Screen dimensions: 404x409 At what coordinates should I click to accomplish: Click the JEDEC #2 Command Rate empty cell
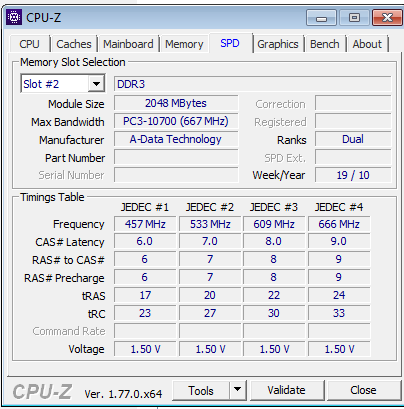coord(210,331)
